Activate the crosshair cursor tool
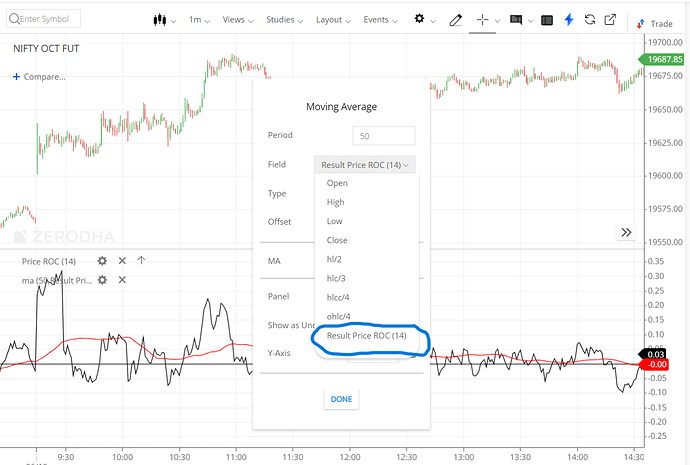The image size is (690, 465). 483,19
